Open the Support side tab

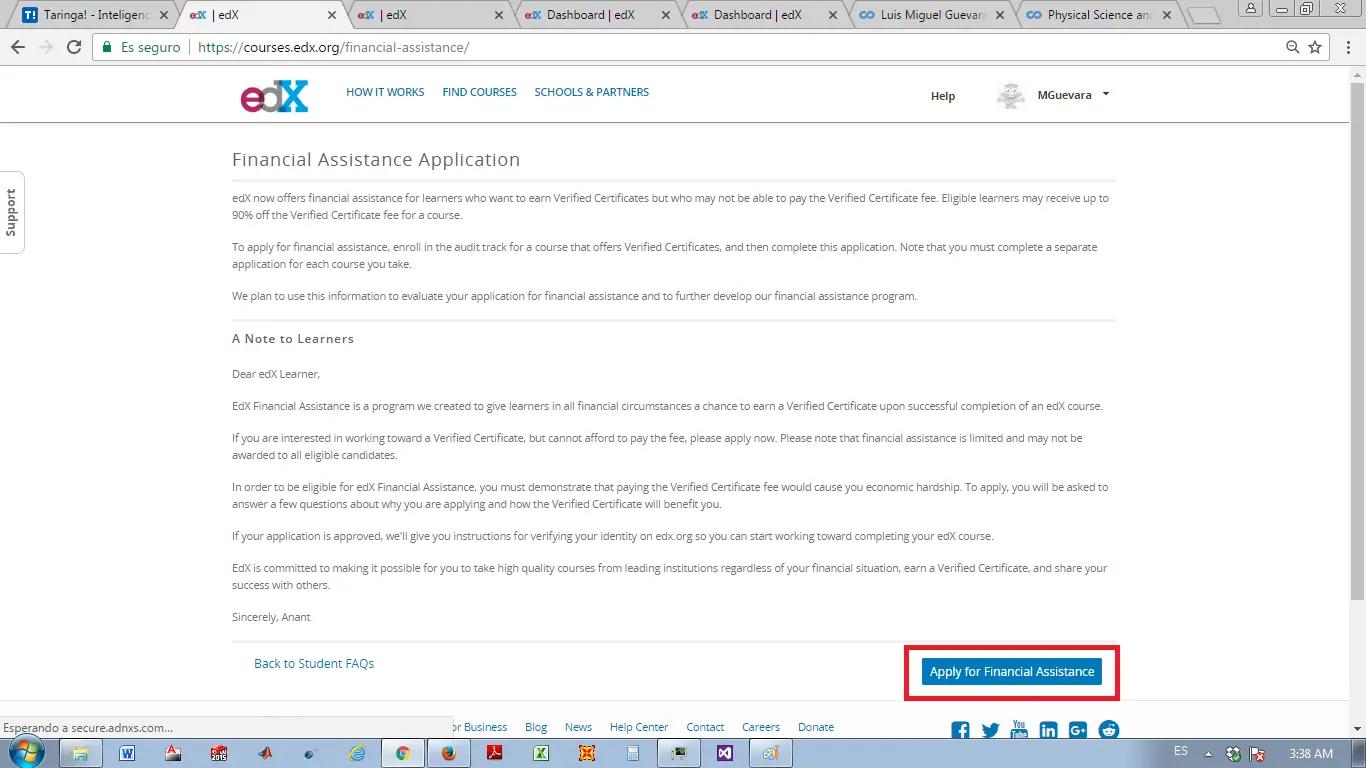12,212
